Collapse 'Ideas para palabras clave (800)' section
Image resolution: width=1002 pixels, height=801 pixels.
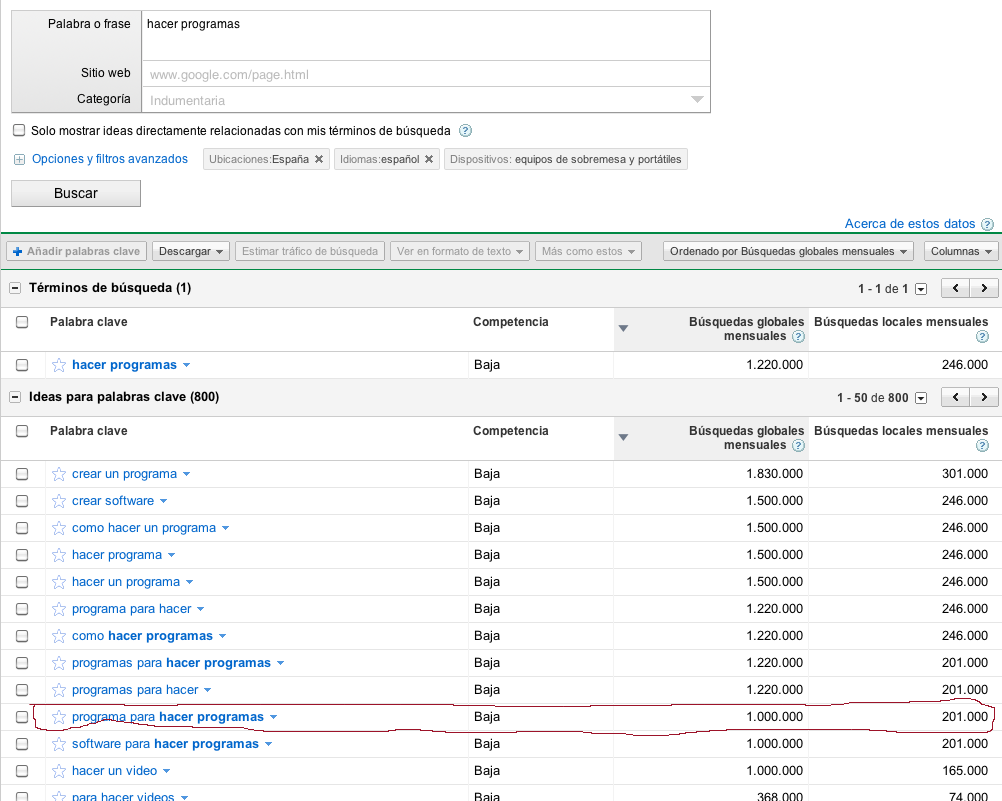tap(15, 398)
